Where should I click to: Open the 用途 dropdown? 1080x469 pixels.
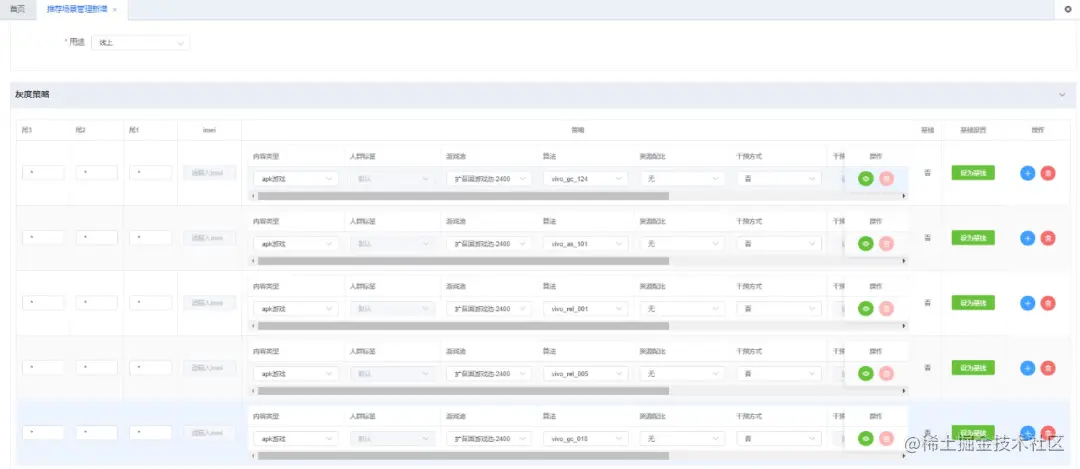[x=141, y=43]
